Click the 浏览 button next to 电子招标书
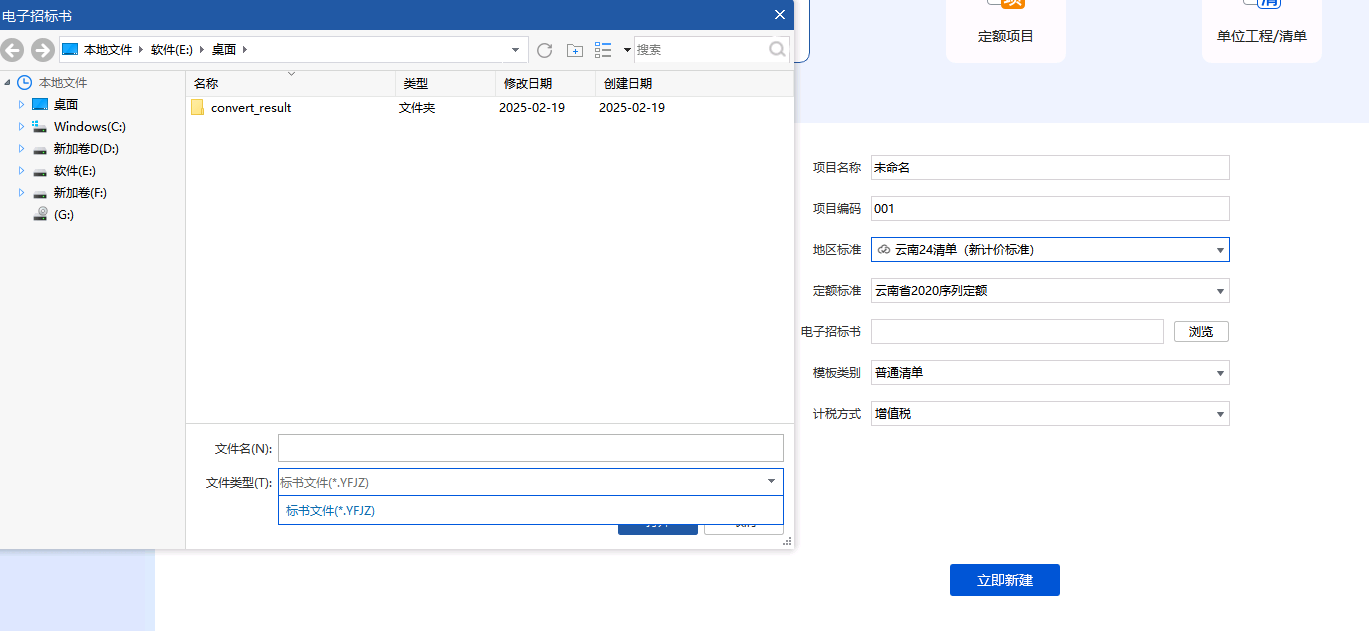Viewport: 1369px width, 631px height. tap(1200, 331)
